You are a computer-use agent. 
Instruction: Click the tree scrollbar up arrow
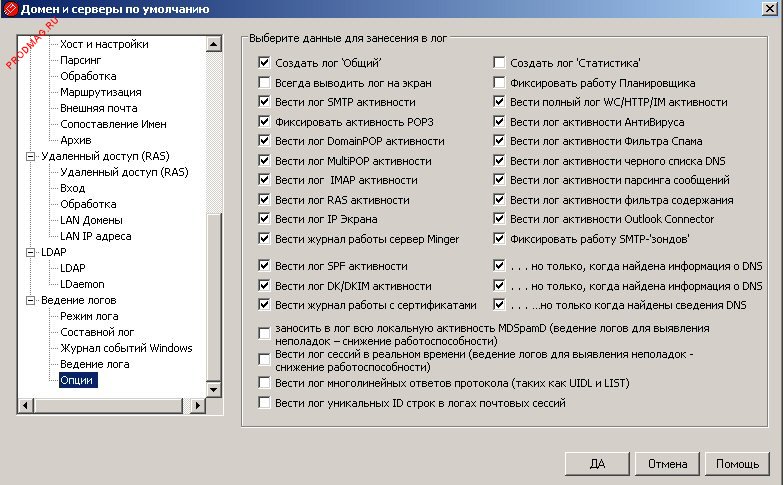213,45
